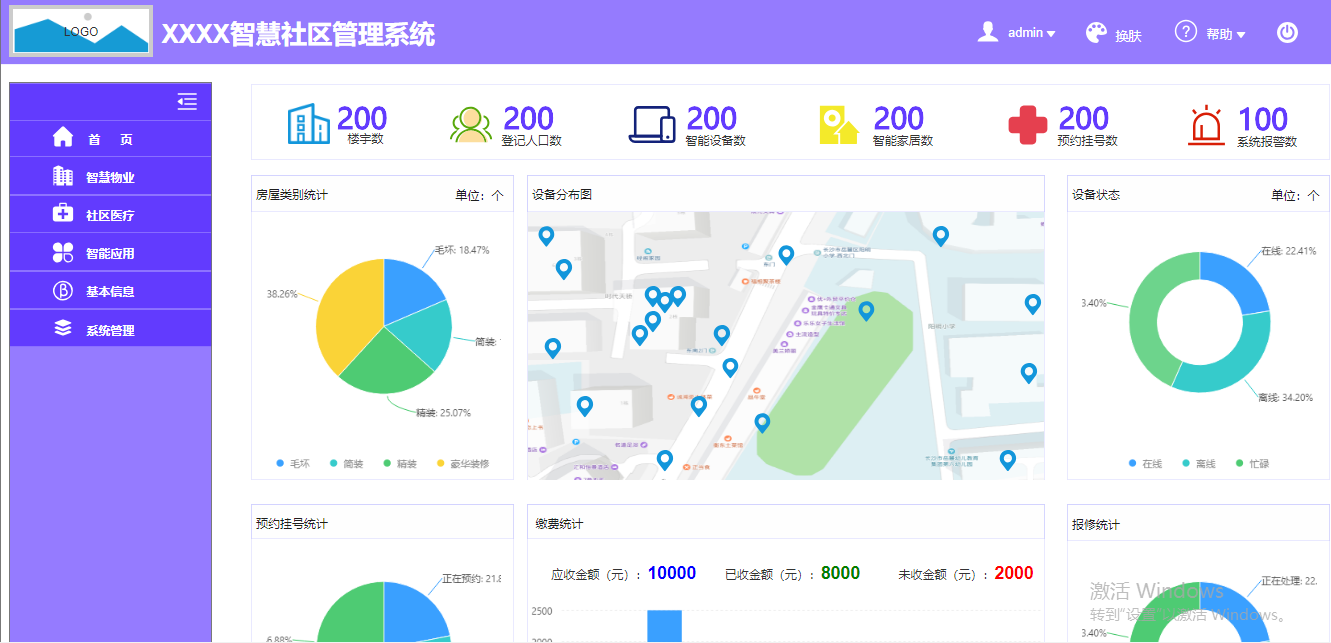The width and height of the screenshot is (1331, 643).
Task: Click the 设备状态 panel title
Action: [x=1096, y=194]
